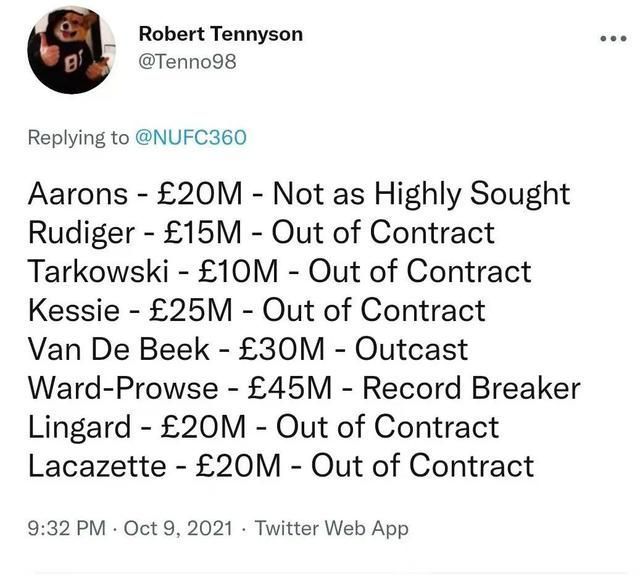Click the "Record Breaker" phrase

(470, 388)
